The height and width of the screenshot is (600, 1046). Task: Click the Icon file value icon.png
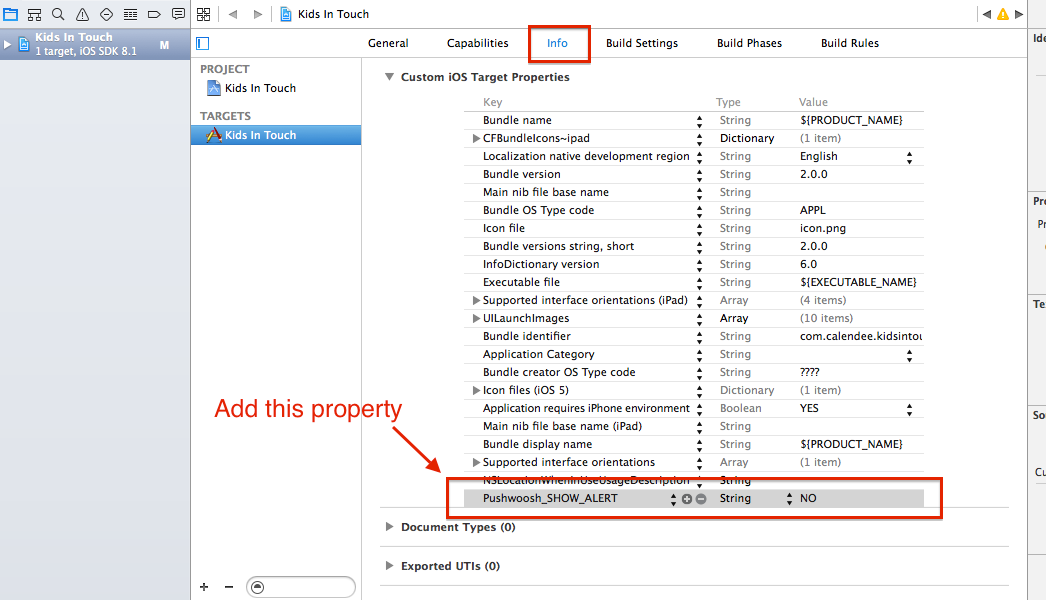coord(823,228)
